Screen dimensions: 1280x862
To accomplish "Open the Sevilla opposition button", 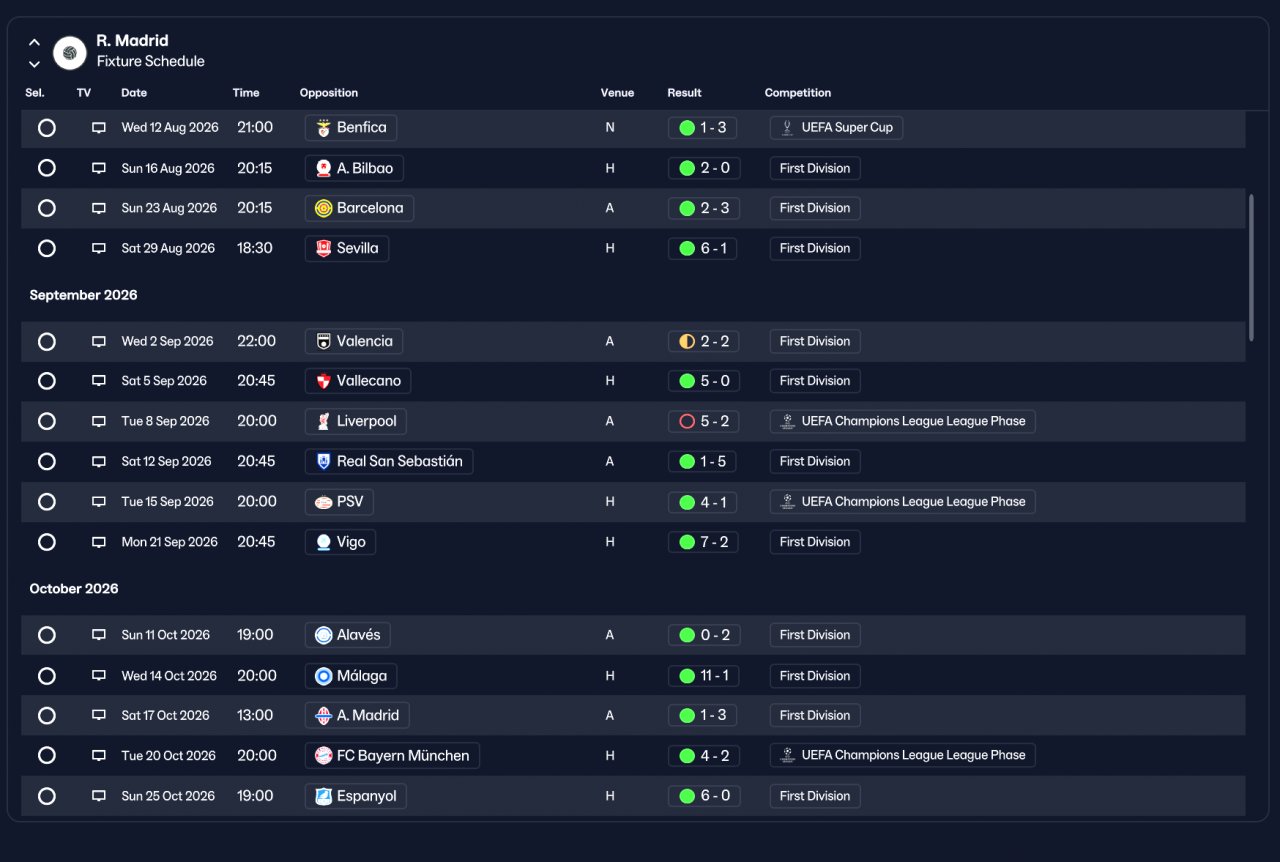I will [347, 248].
